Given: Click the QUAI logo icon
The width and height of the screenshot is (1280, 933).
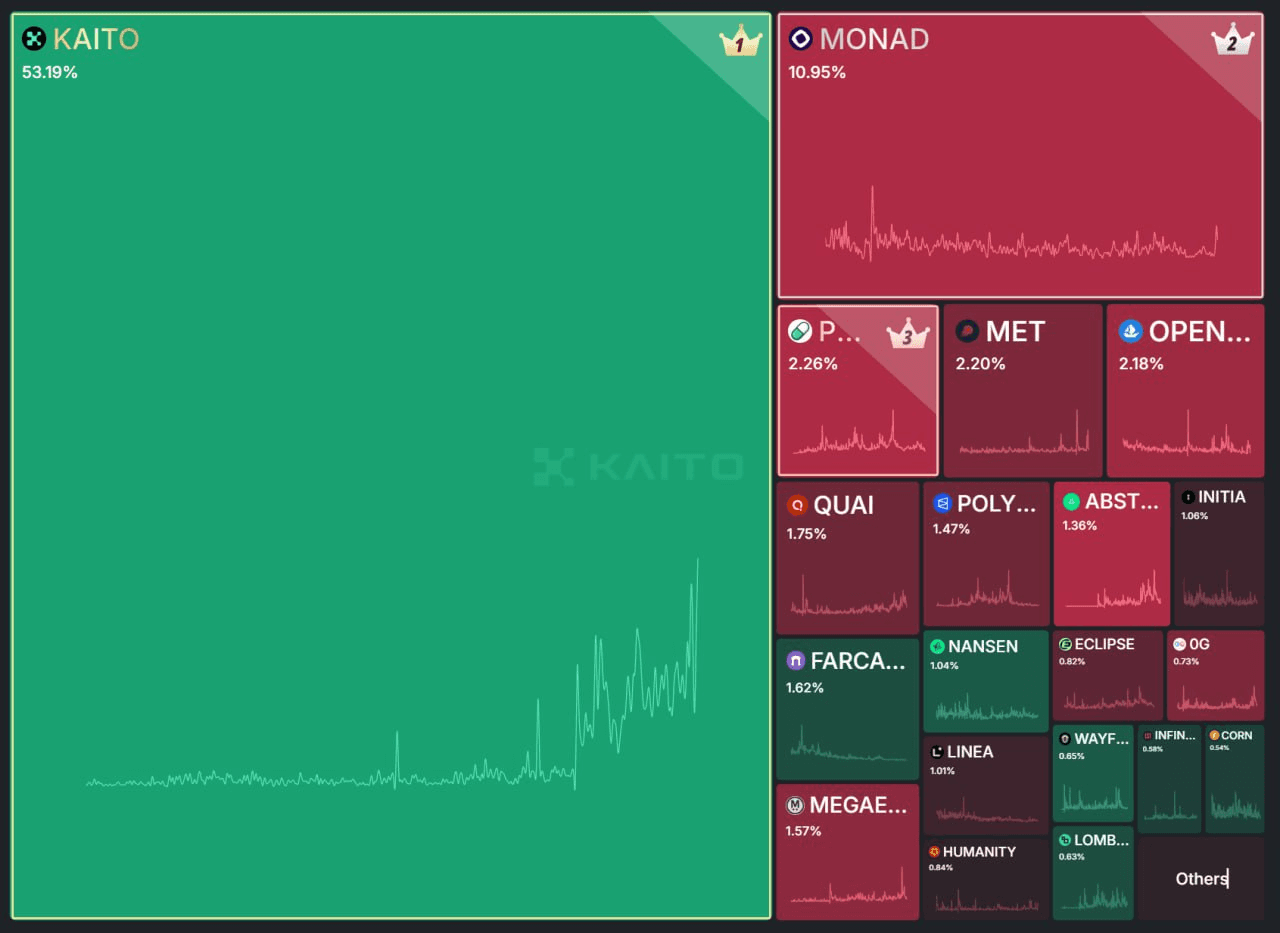Looking at the screenshot, I should click(796, 505).
